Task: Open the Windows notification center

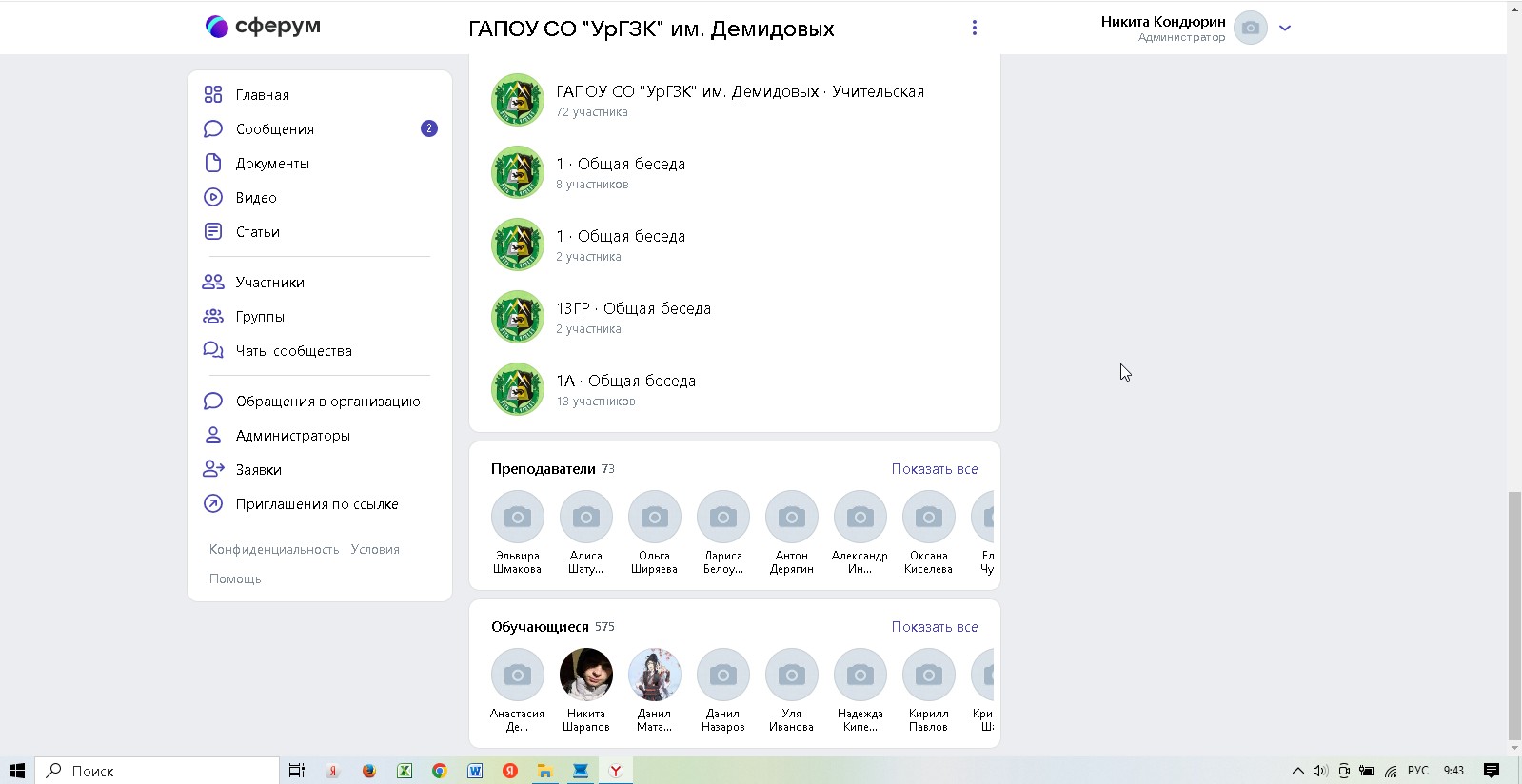Action: pyautogui.click(x=1492, y=771)
